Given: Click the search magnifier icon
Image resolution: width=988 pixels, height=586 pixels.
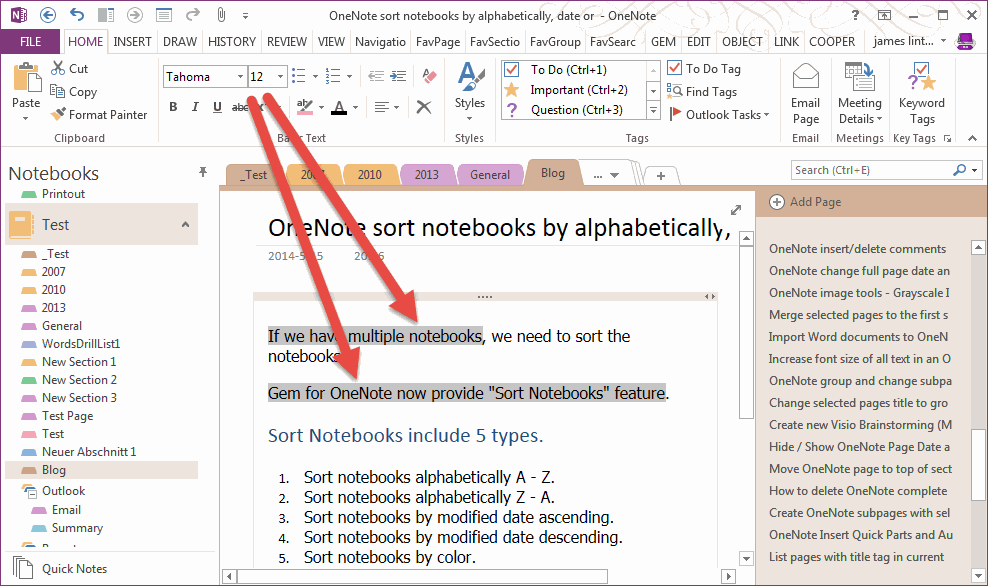Looking at the screenshot, I should pyautogui.click(x=960, y=170).
